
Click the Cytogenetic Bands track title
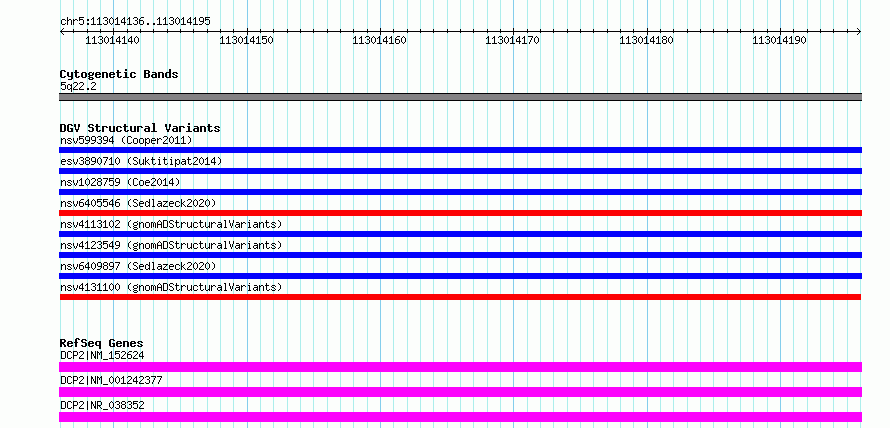(119, 74)
